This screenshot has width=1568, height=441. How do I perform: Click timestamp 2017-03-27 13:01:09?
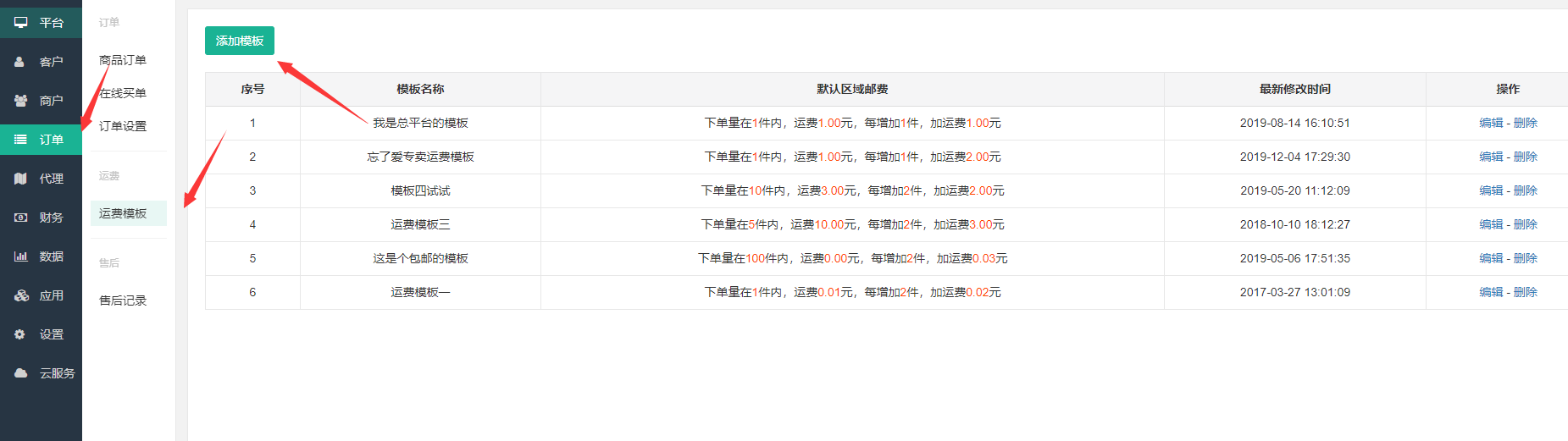point(1295,292)
